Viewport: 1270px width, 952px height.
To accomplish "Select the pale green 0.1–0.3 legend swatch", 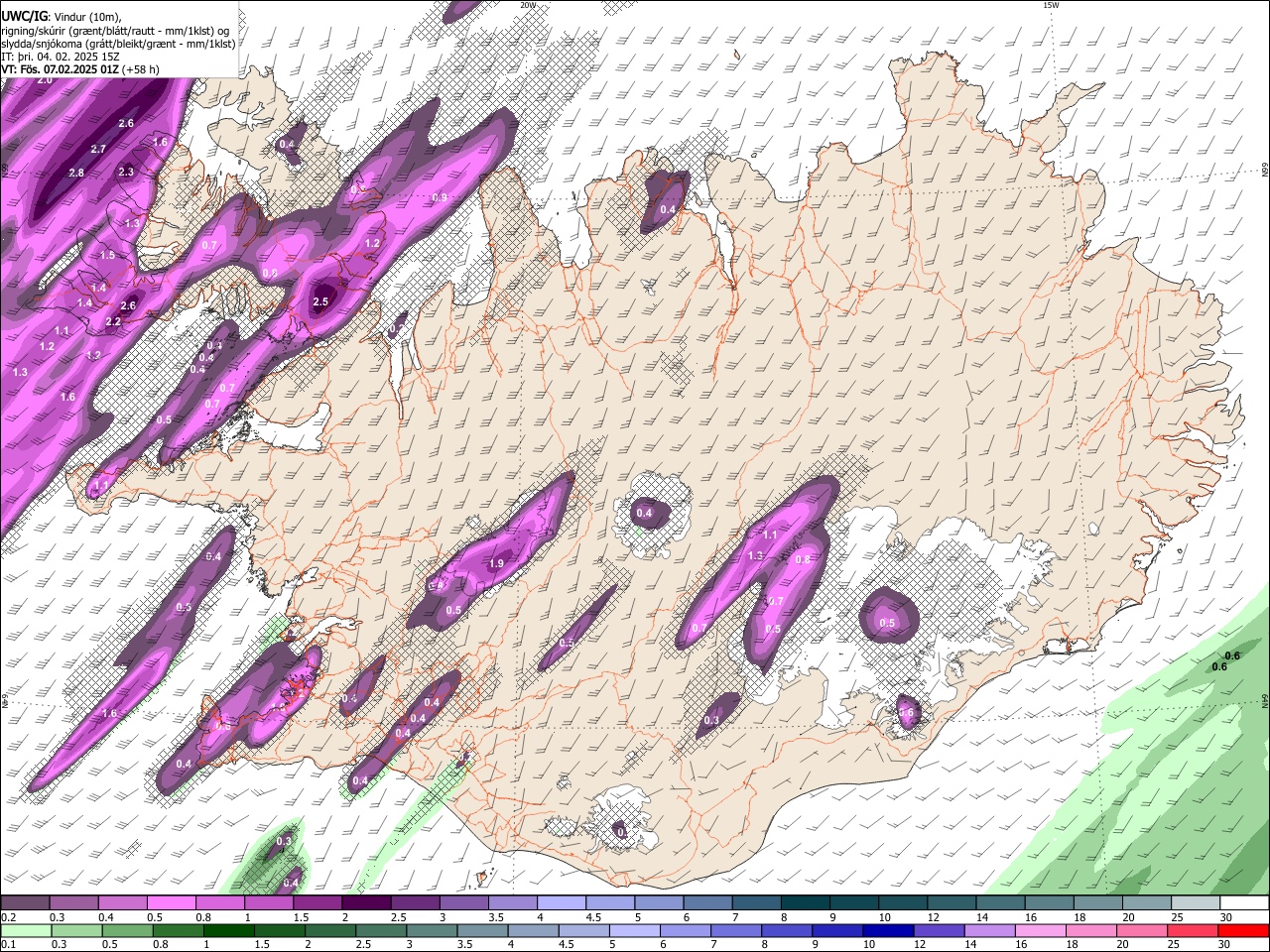I will (25, 930).
